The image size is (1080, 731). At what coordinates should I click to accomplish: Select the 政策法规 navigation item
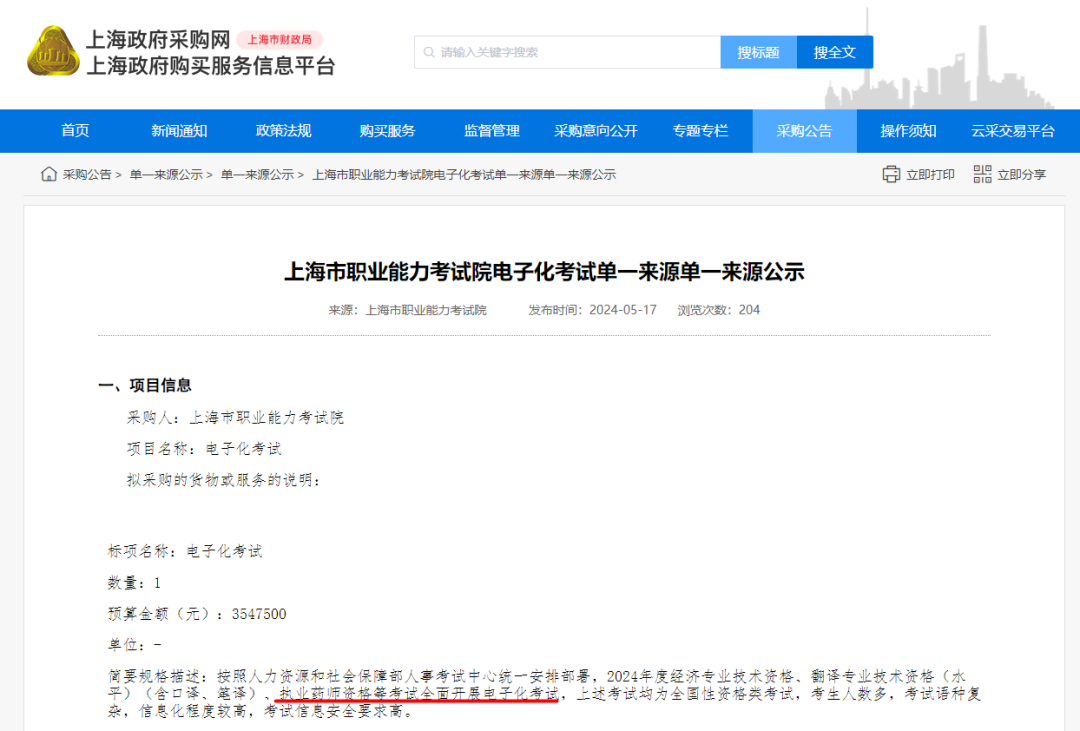pyautogui.click(x=284, y=130)
